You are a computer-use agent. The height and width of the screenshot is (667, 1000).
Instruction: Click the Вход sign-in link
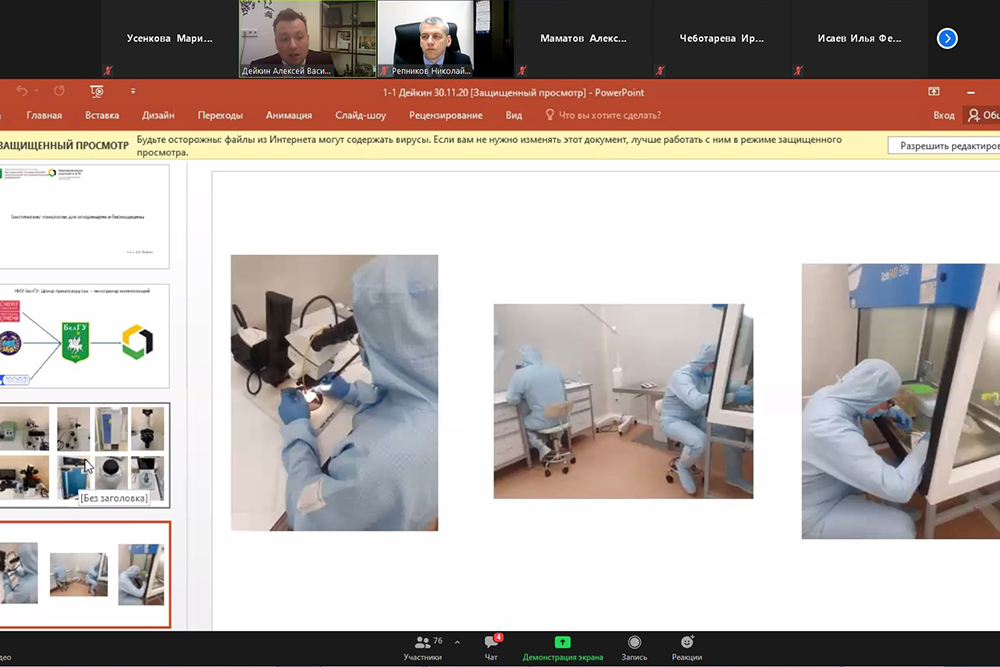[x=943, y=115]
